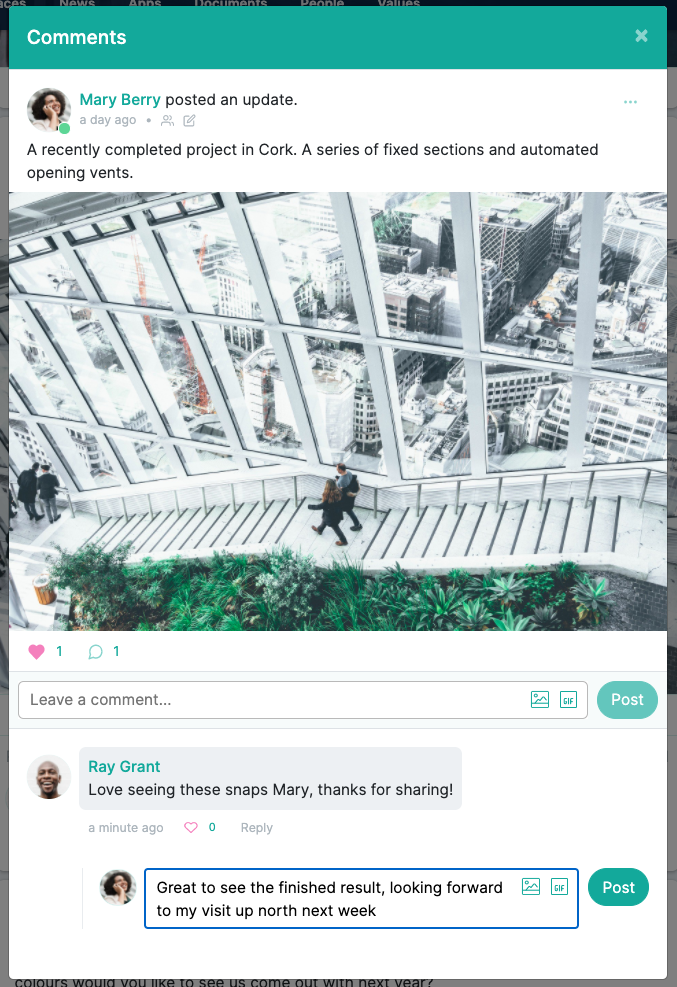Add GIF in Leave a comment field
Viewport: 677px width, 987px height.
click(569, 699)
